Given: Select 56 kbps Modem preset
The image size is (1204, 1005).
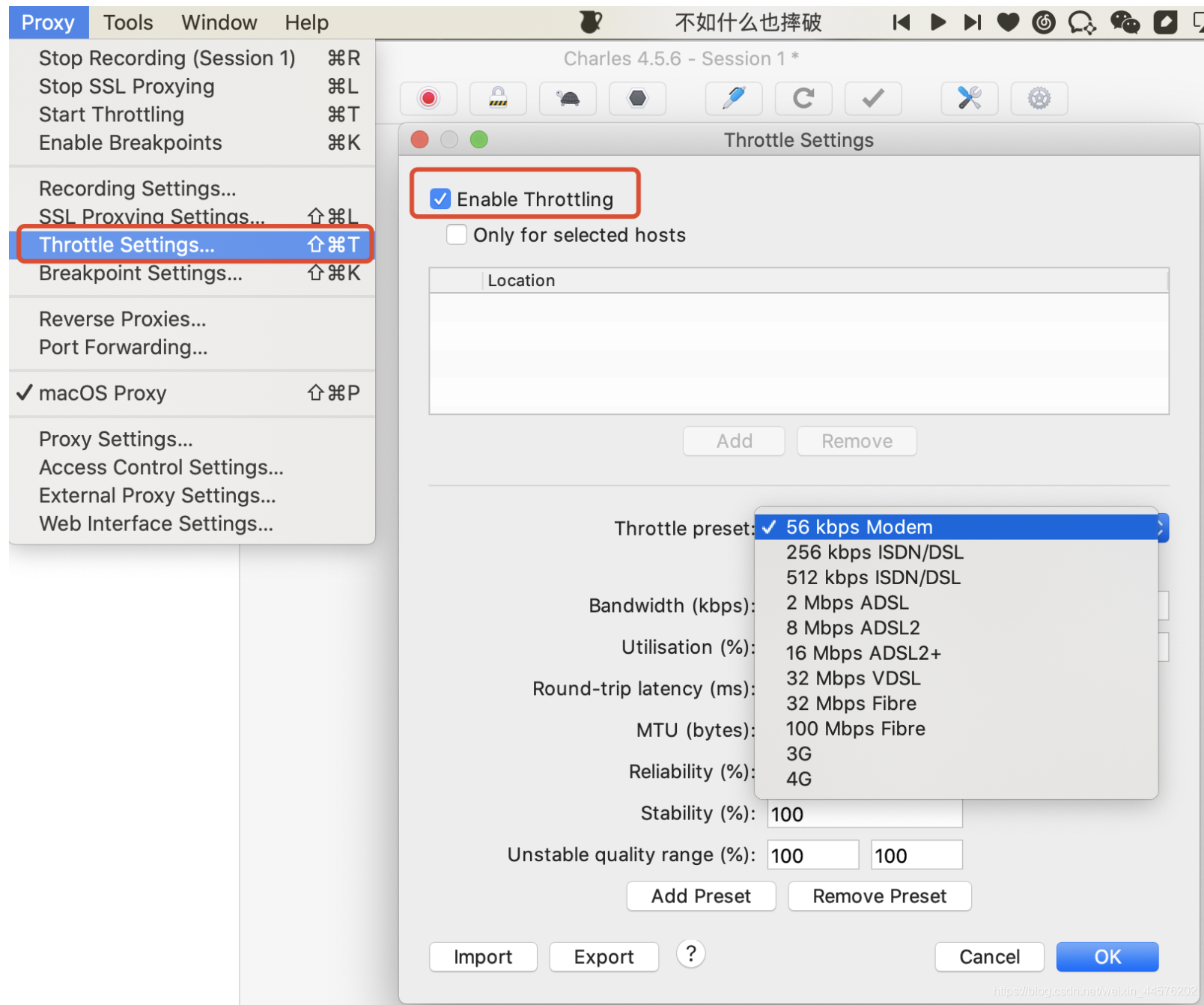Looking at the screenshot, I should click(x=956, y=527).
